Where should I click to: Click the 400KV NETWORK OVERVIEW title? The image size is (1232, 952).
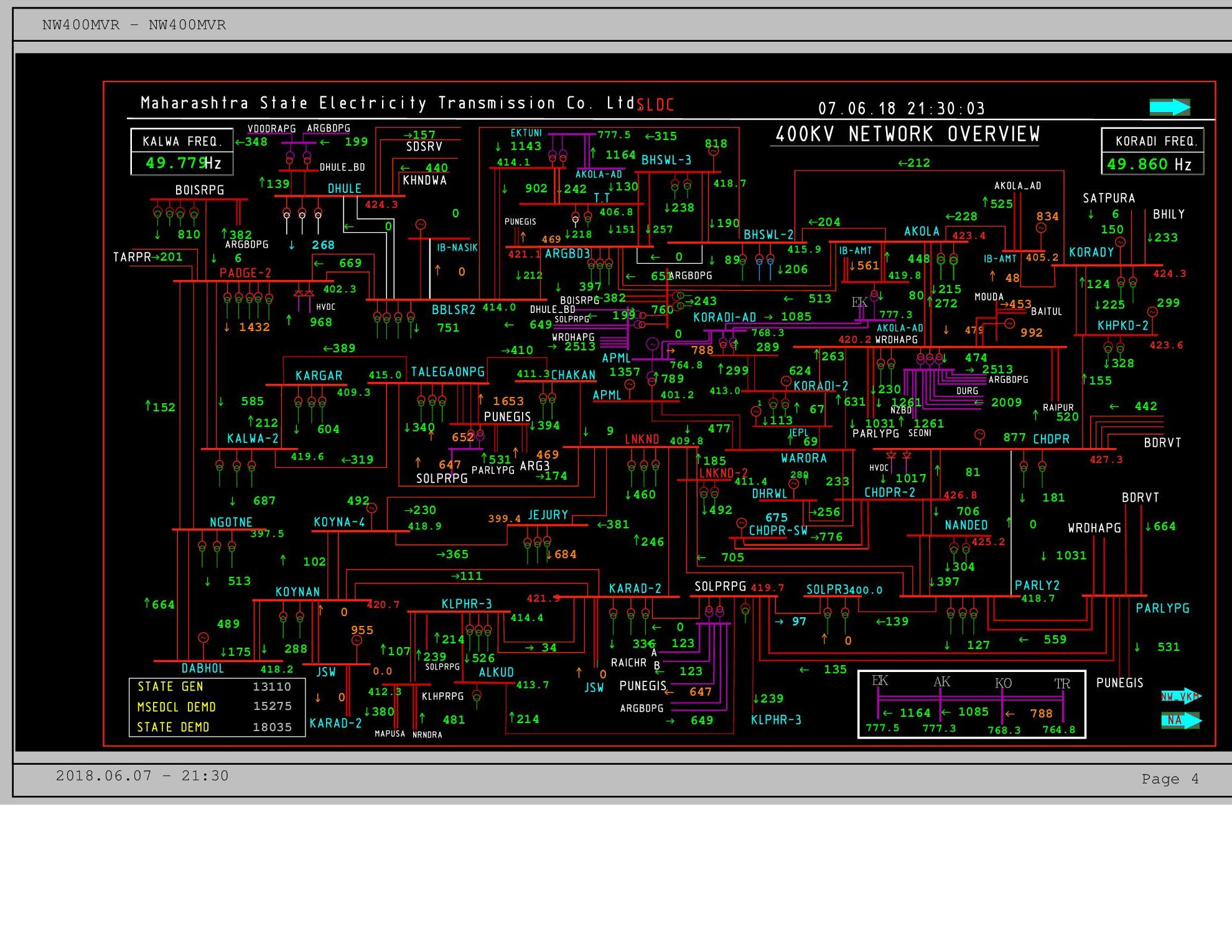907,134
